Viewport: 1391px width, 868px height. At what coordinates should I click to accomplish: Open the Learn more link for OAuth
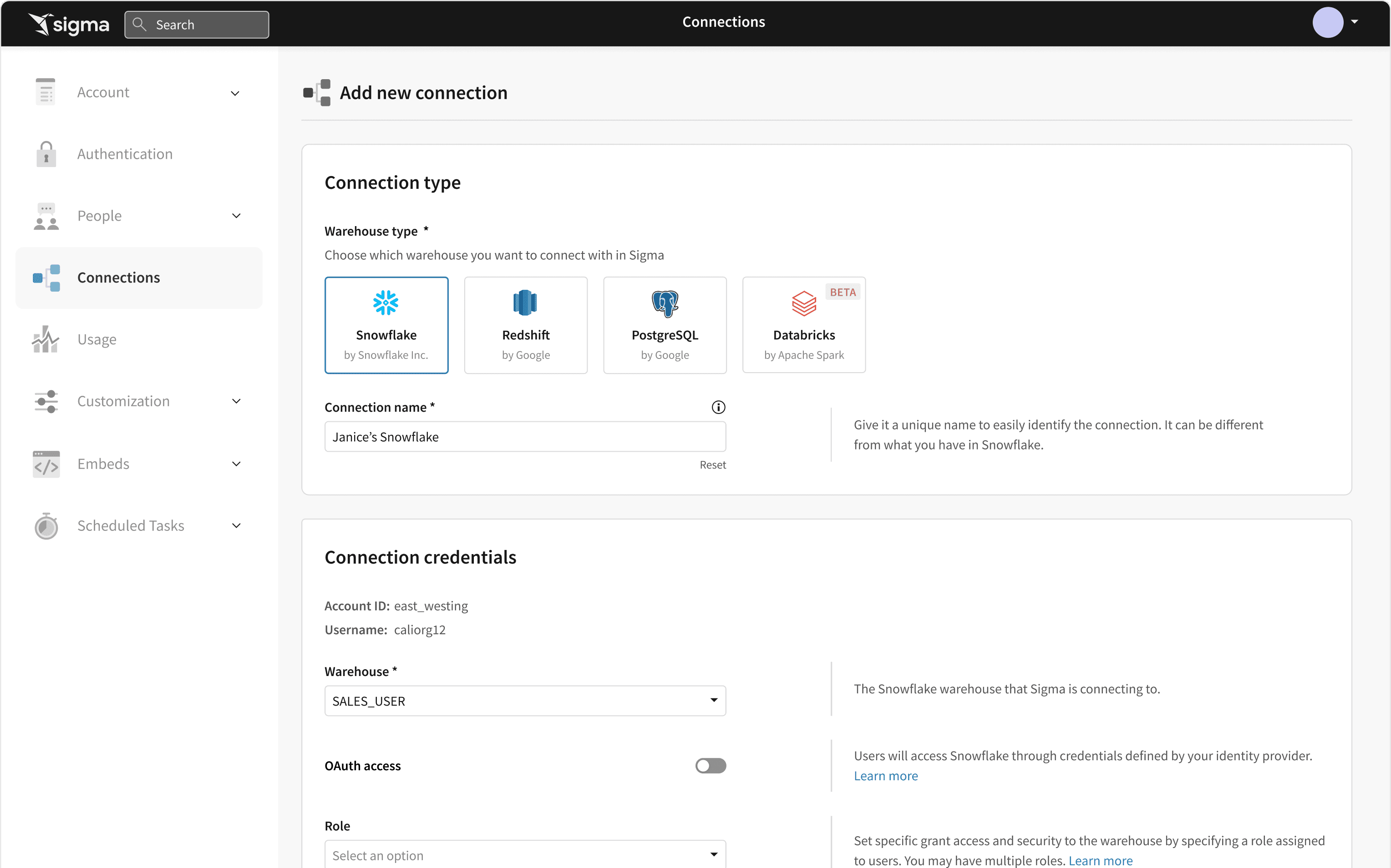pyautogui.click(x=885, y=776)
